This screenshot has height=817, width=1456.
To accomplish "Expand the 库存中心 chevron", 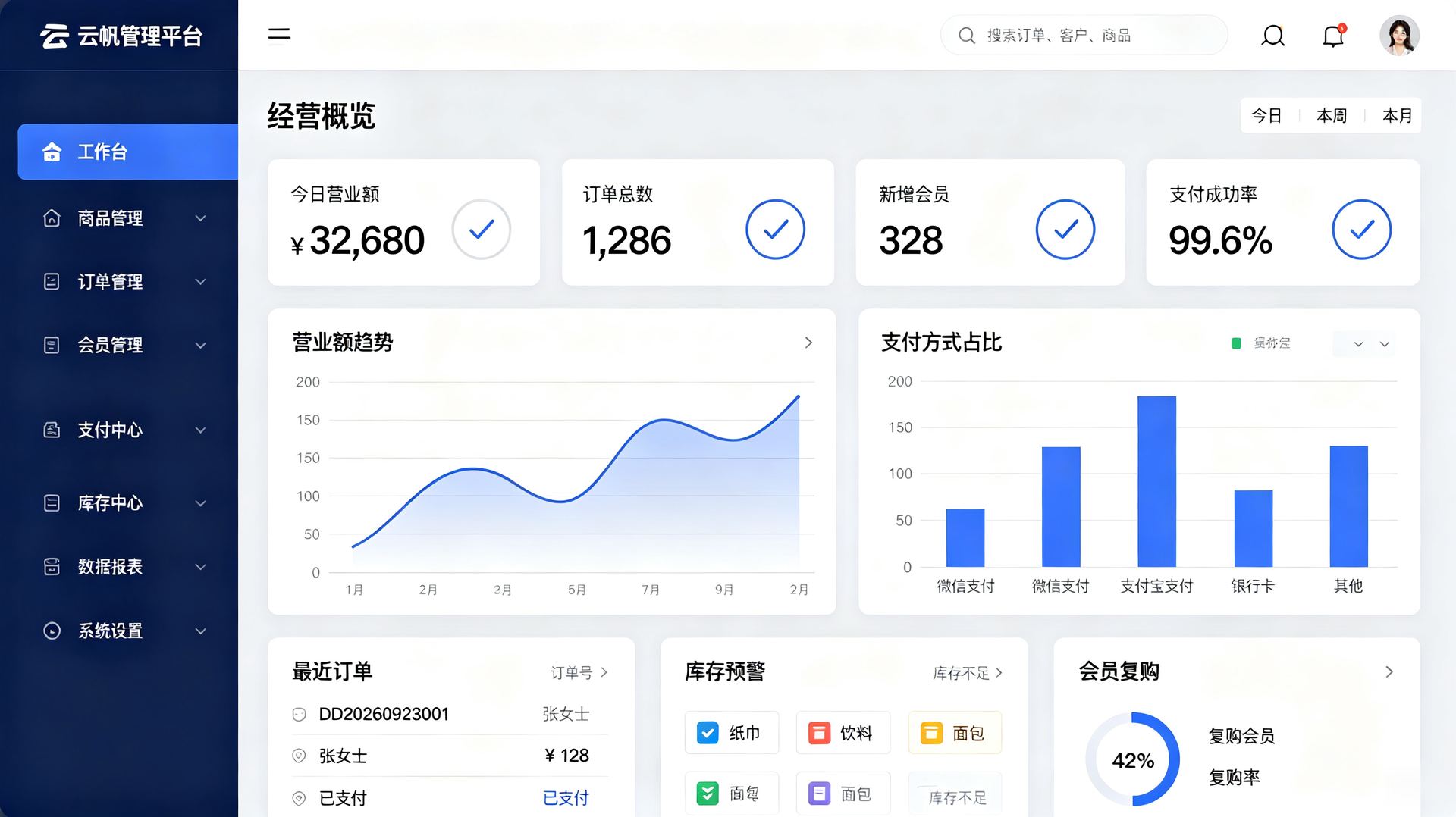I will coord(201,503).
